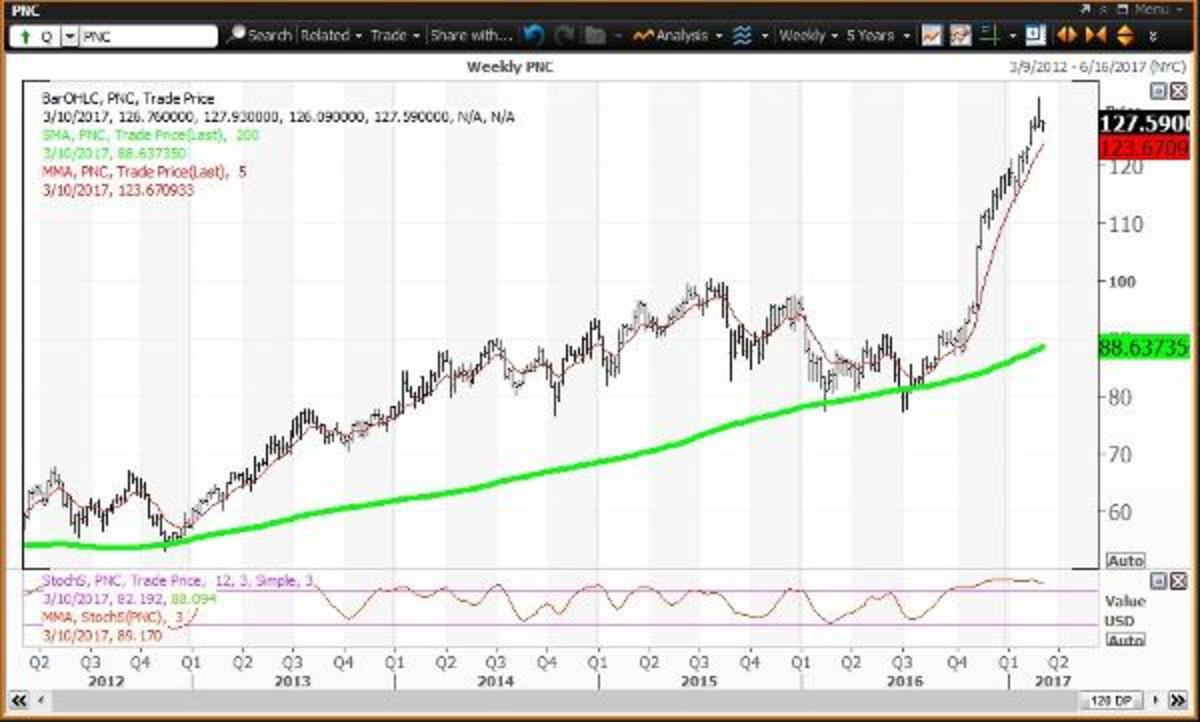Open the 5 Years range dropdown

coord(879,35)
